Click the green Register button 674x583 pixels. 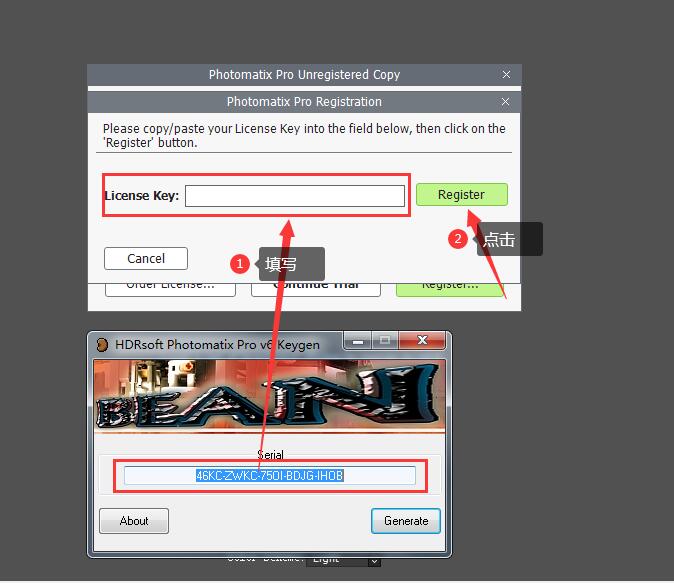pyautogui.click(x=462, y=195)
